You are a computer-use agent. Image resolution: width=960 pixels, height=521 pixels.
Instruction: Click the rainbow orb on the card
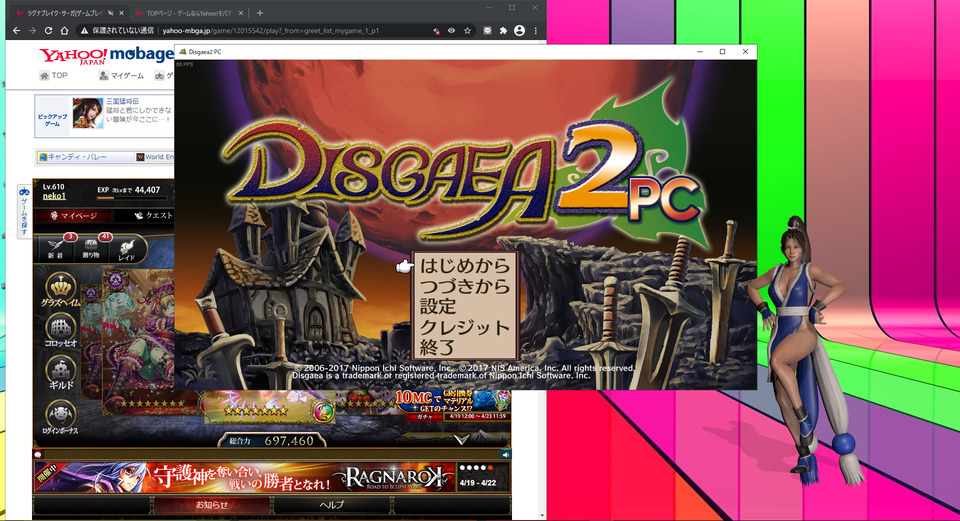pos(323,411)
